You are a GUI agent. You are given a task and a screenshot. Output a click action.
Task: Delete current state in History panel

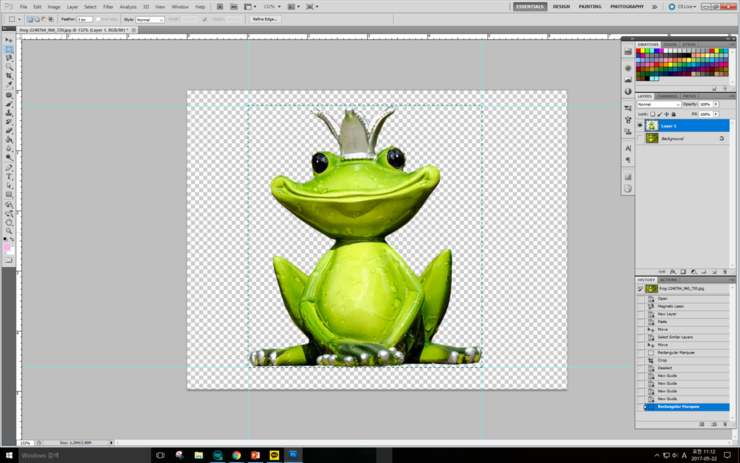coord(725,424)
